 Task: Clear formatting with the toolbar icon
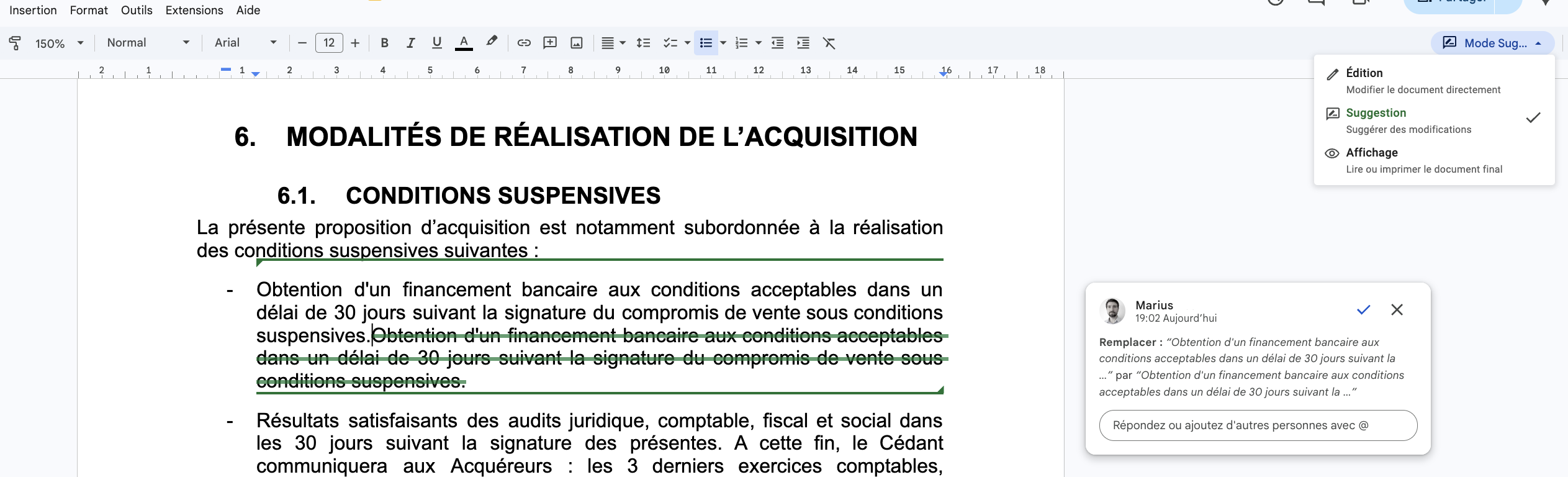click(829, 43)
